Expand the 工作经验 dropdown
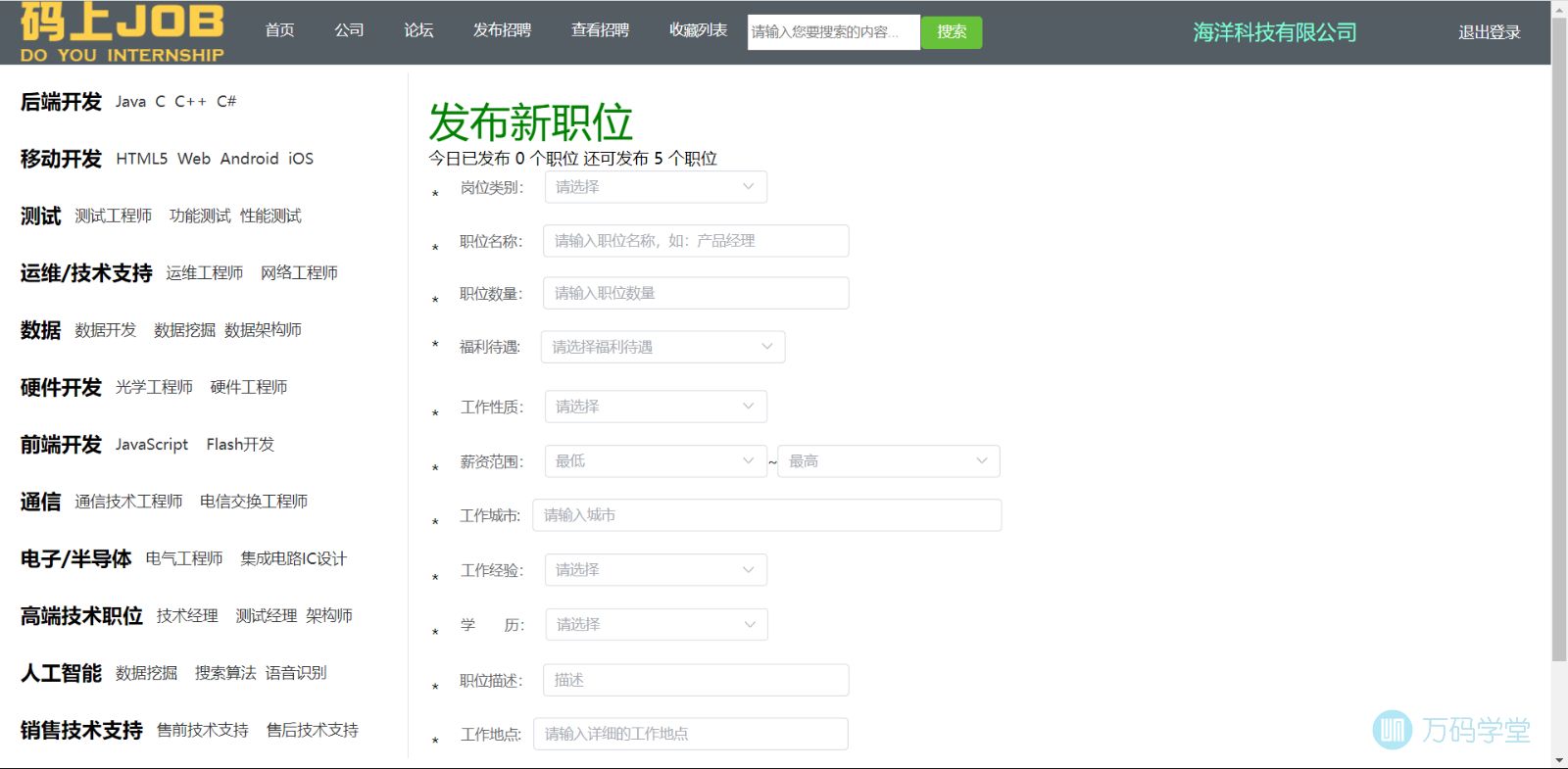 coord(656,570)
